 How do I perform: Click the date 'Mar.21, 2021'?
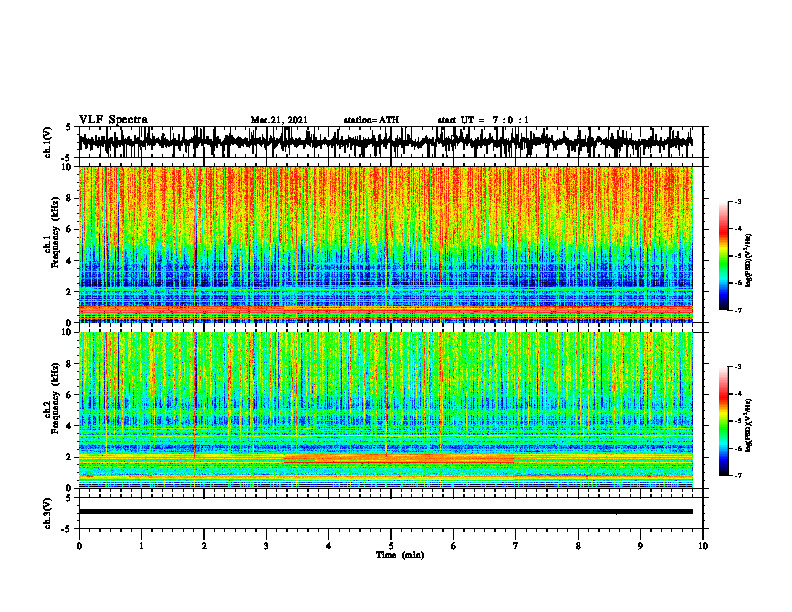pyautogui.click(x=279, y=120)
